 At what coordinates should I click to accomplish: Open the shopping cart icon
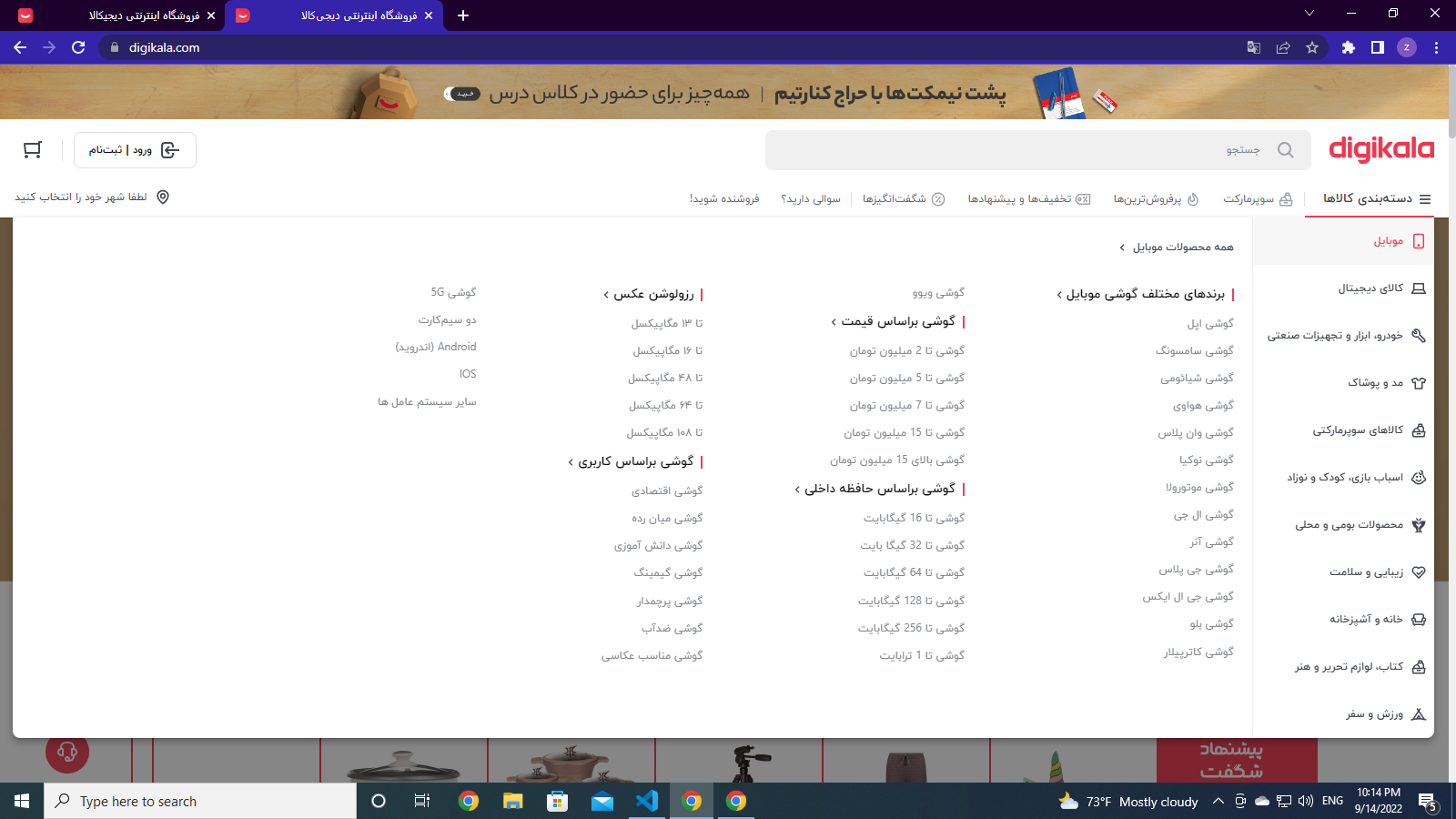pos(33,150)
